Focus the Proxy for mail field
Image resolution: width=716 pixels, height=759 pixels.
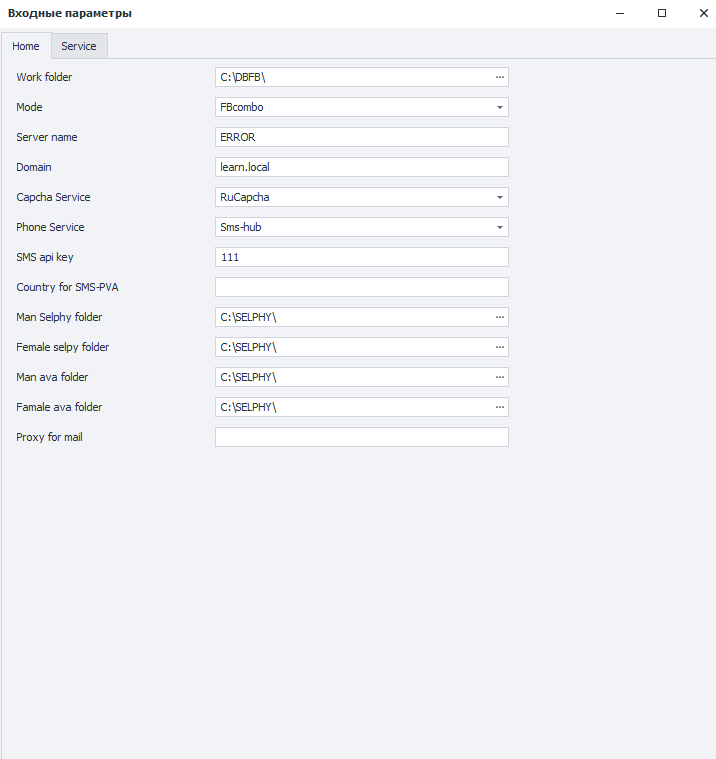pos(361,437)
